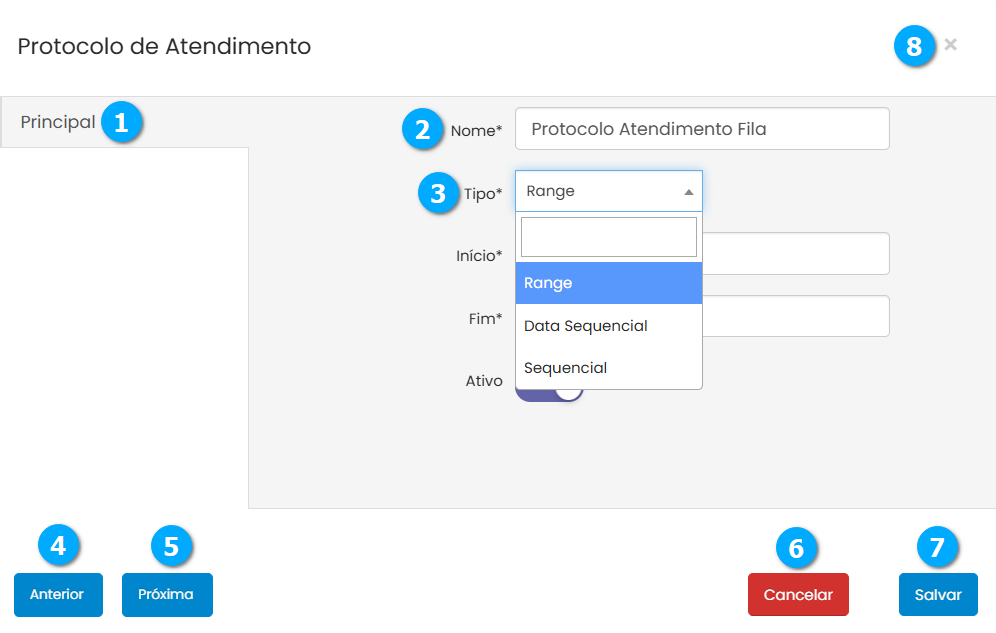Click the numbered badge 1 beside Principal

pyautogui.click(x=121, y=123)
